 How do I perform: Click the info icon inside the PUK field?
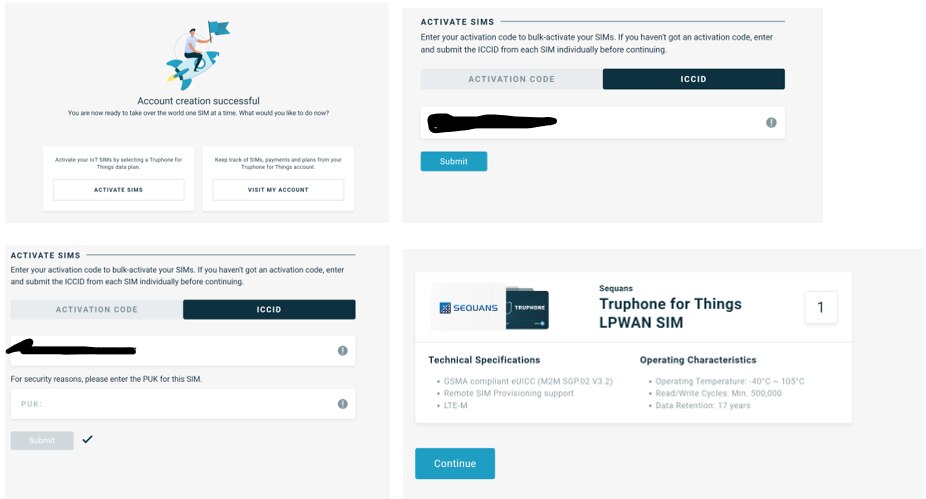pos(343,404)
